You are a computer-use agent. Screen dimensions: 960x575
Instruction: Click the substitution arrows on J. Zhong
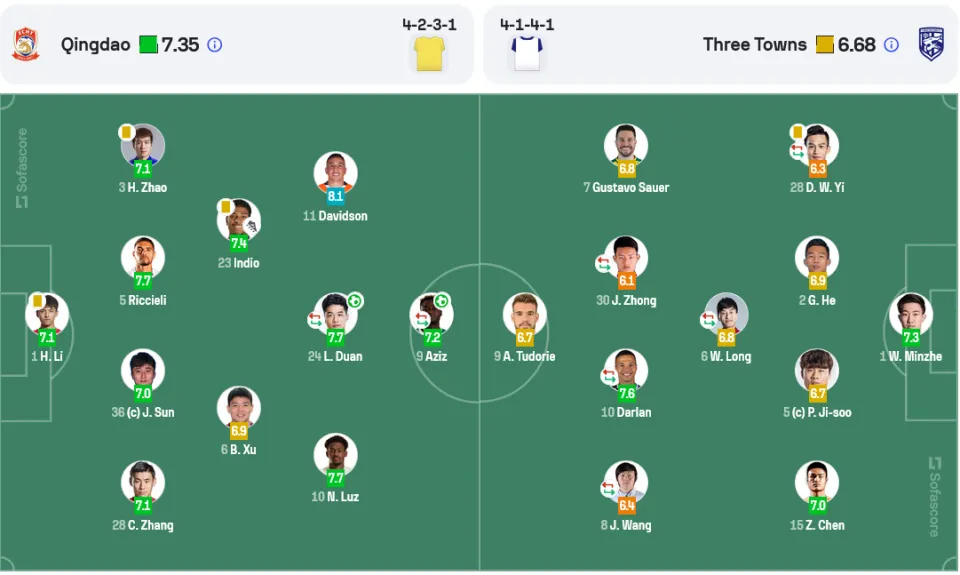pos(604,264)
